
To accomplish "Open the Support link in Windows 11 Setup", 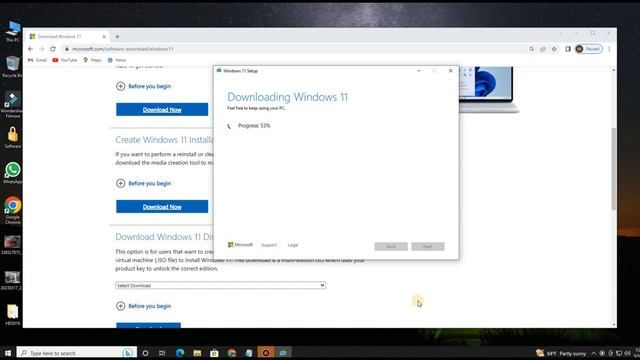I will click(269, 245).
